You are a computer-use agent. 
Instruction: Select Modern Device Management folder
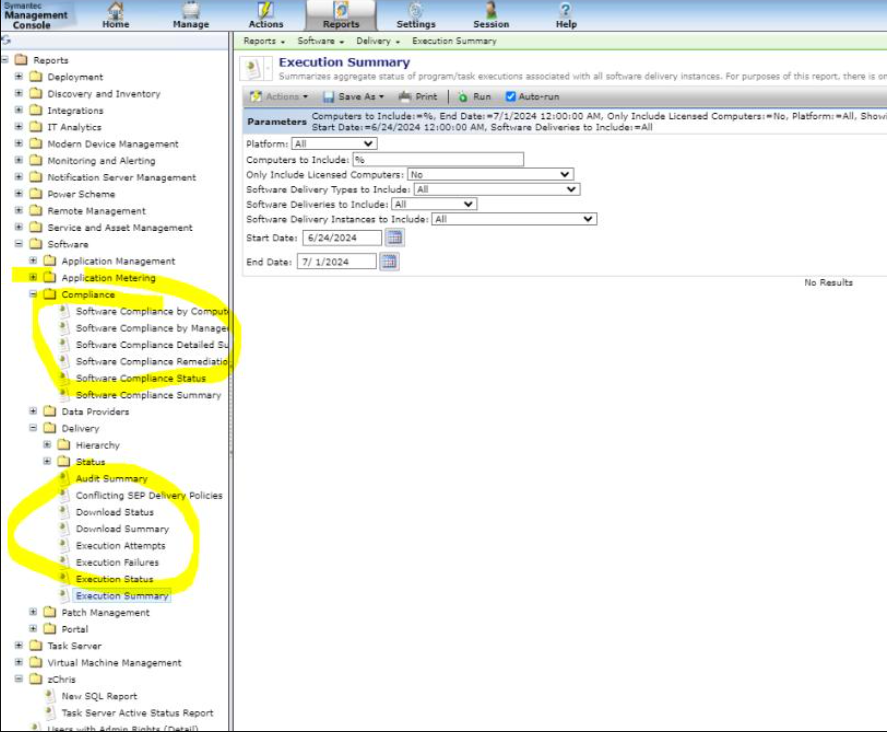(113, 144)
